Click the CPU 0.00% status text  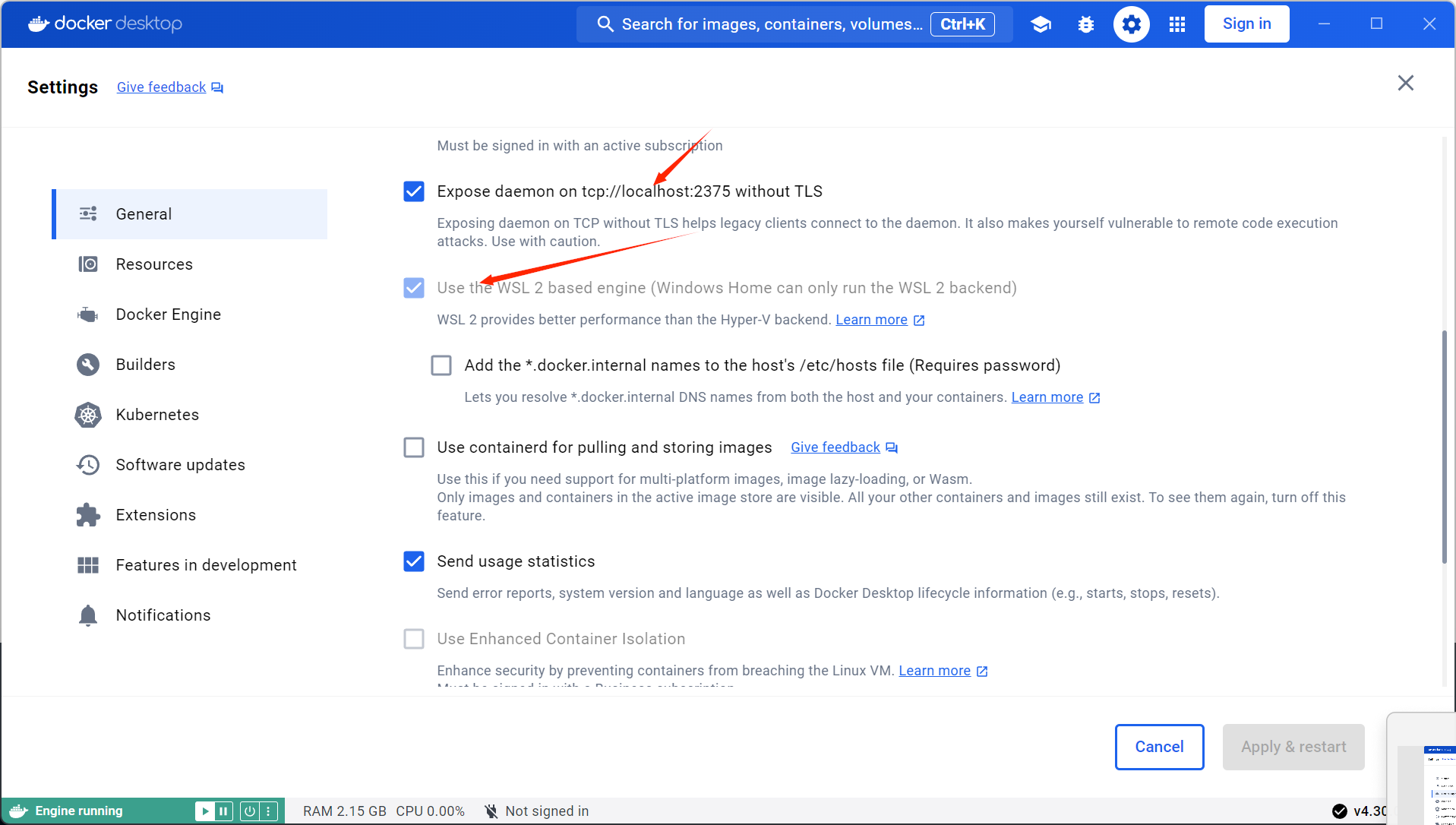430,811
